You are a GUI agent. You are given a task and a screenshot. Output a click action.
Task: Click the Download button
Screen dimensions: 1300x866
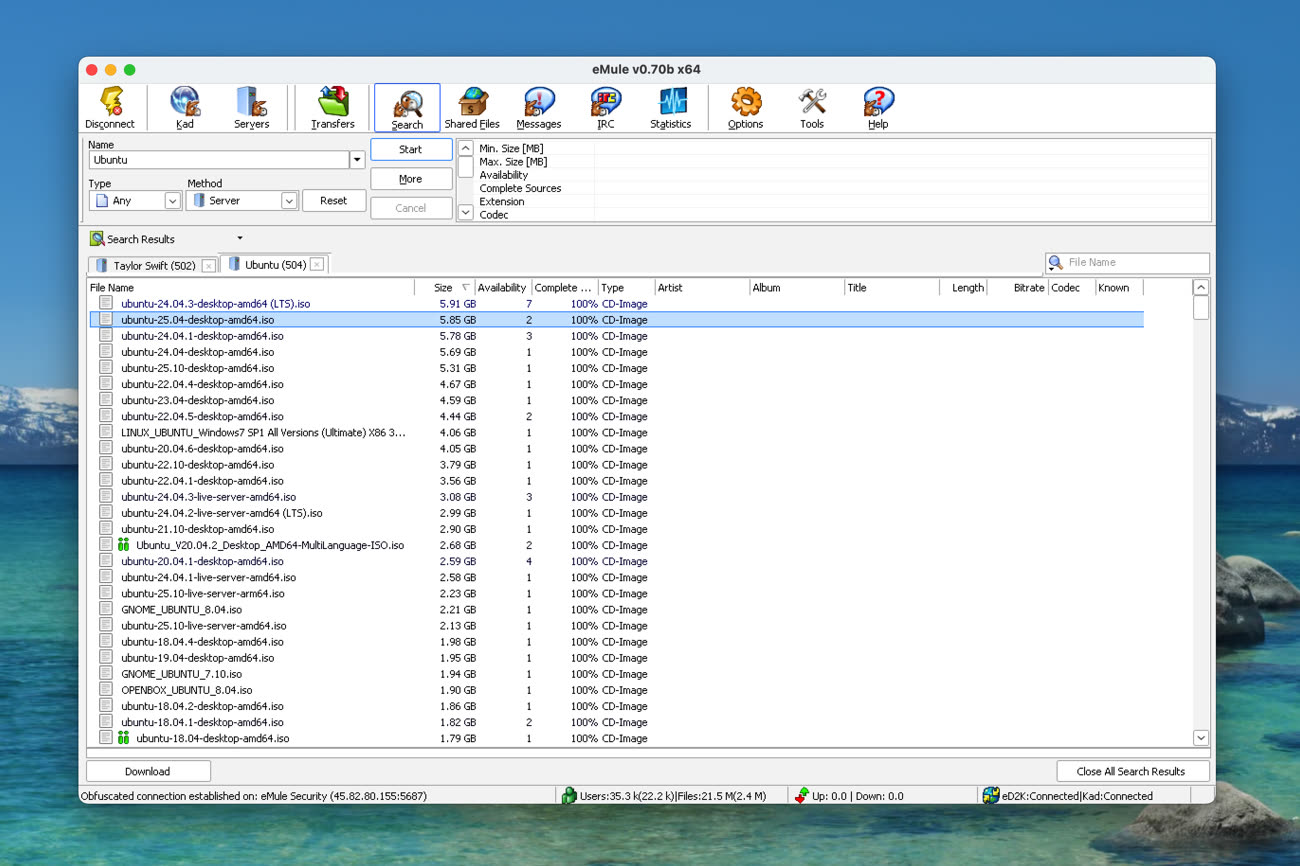tap(148, 771)
